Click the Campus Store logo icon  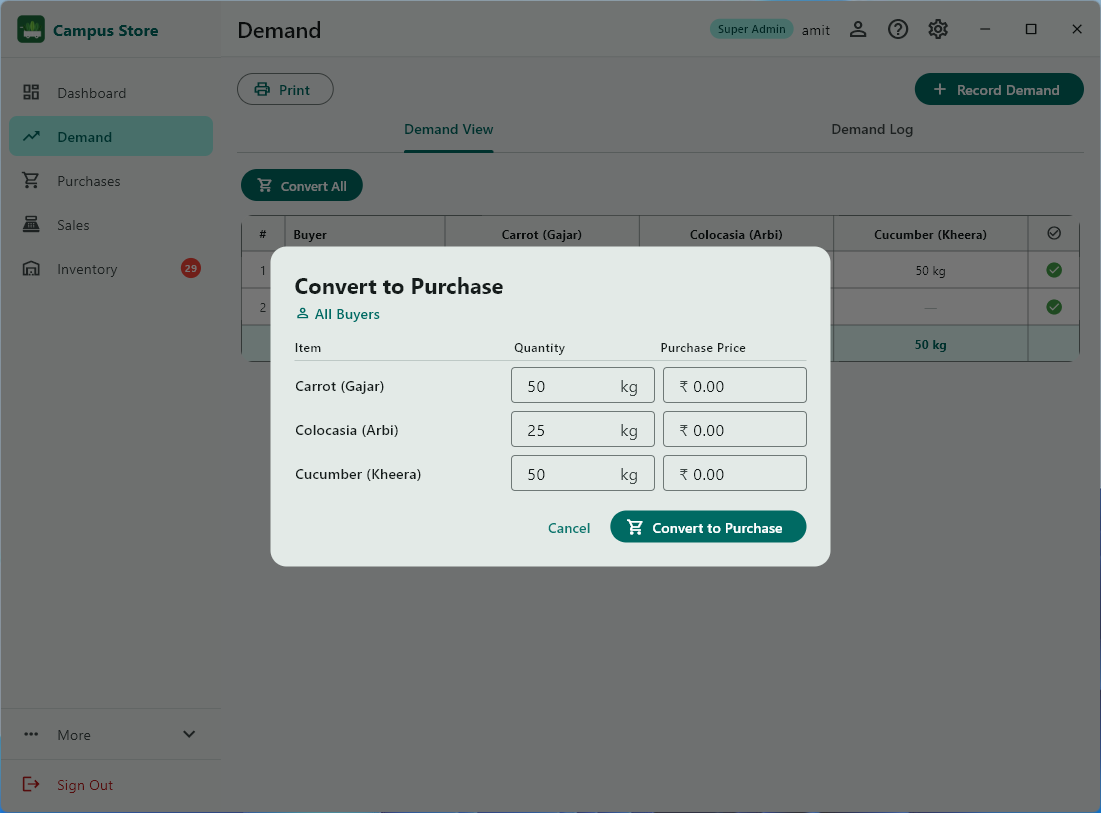pos(31,29)
